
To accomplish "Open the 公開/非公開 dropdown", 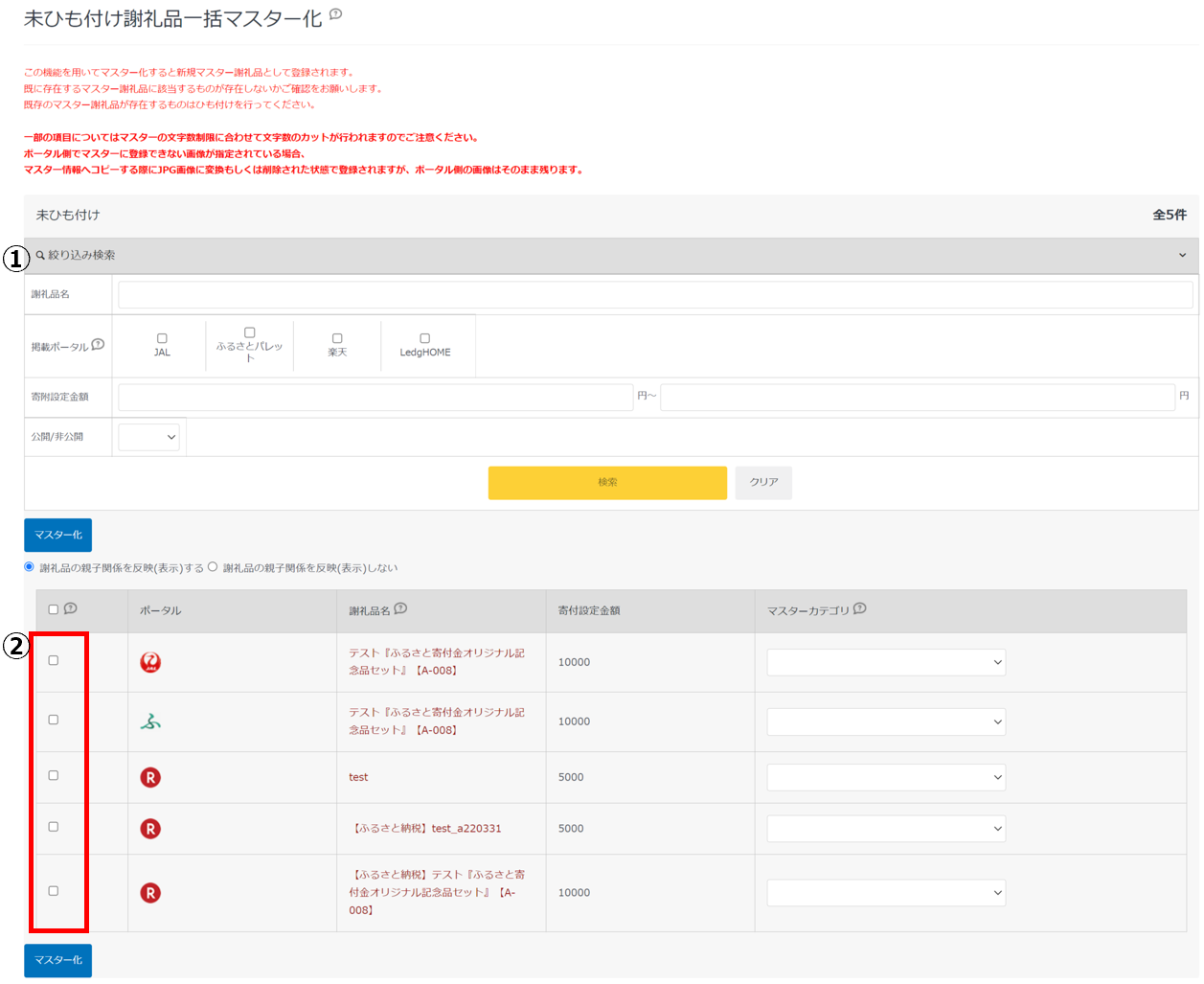I will [149, 437].
